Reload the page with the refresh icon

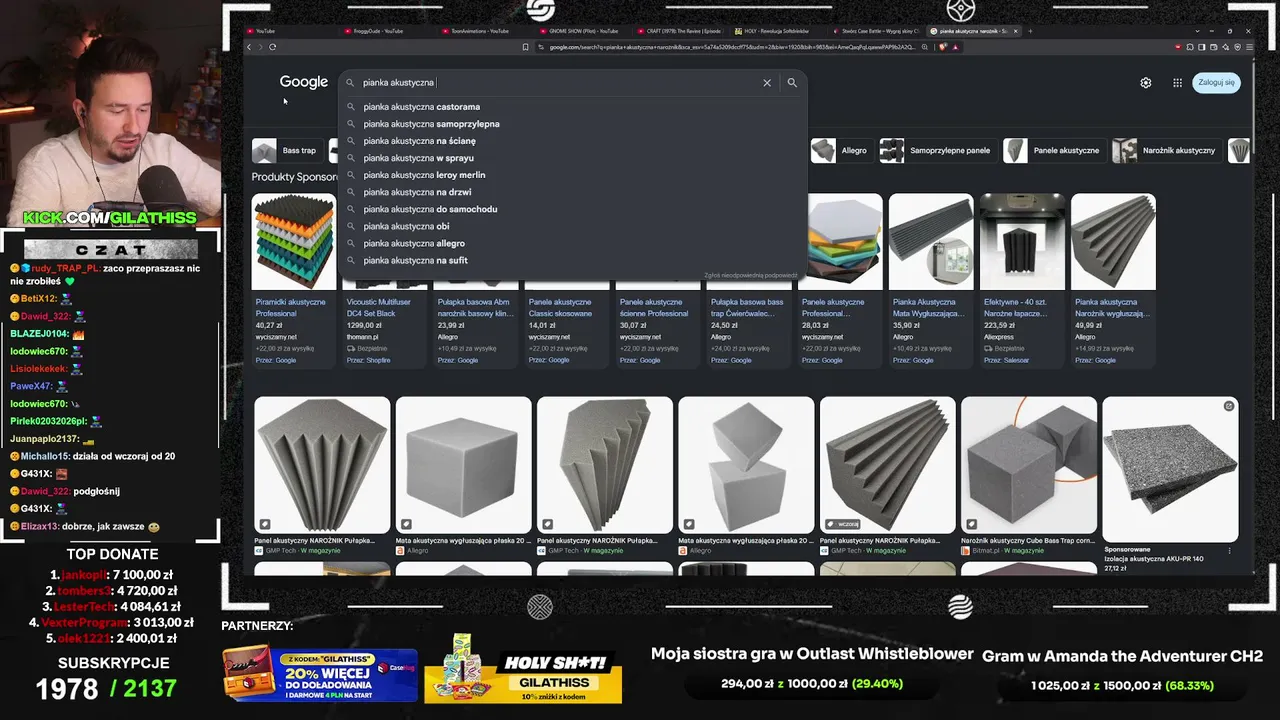coord(272,47)
